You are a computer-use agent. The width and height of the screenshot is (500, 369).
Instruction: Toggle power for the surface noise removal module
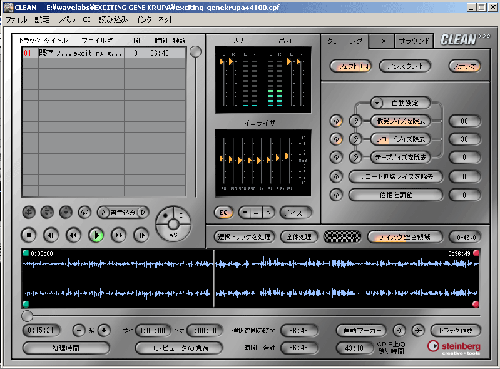(x=336, y=157)
